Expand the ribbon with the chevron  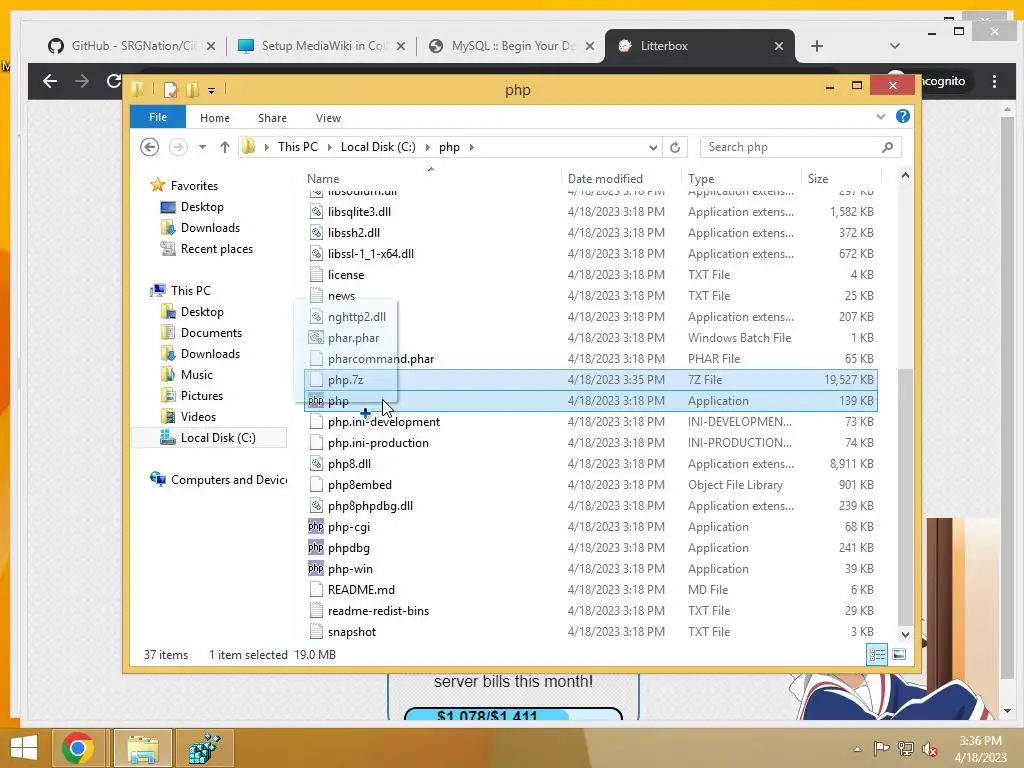coord(880,116)
